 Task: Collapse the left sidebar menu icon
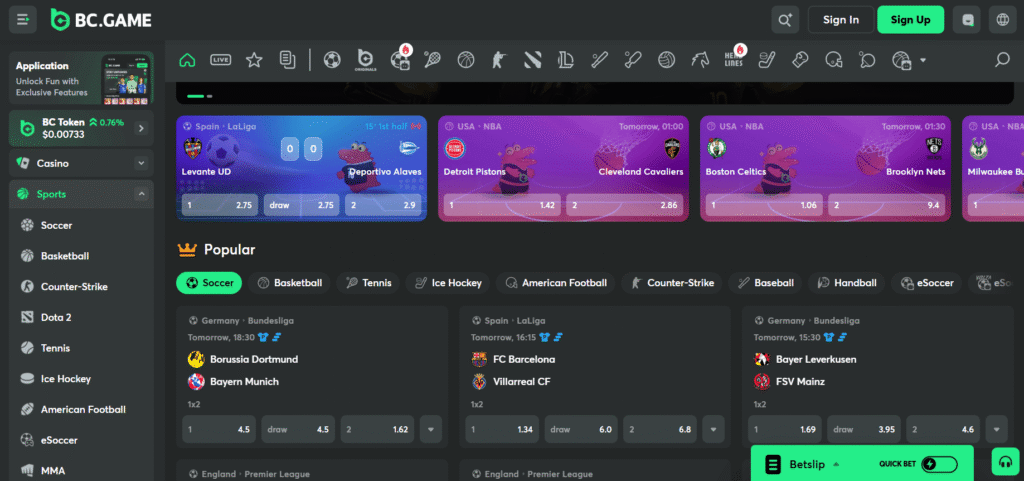pos(23,19)
